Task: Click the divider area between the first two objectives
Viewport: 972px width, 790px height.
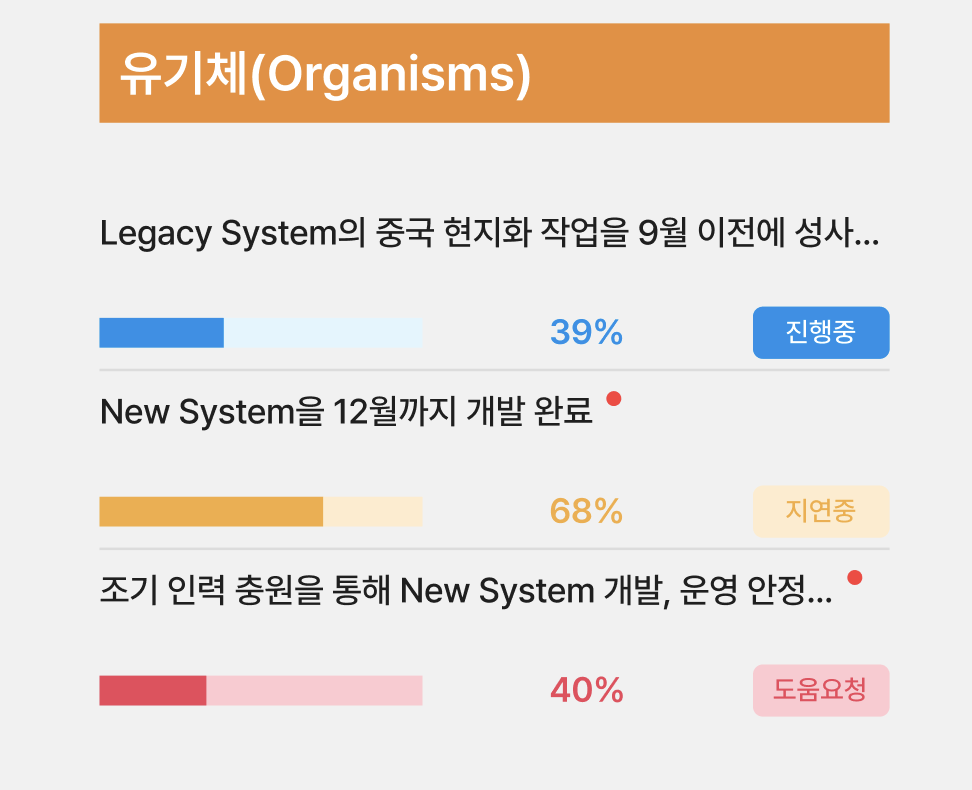Action: coord(494,368)
